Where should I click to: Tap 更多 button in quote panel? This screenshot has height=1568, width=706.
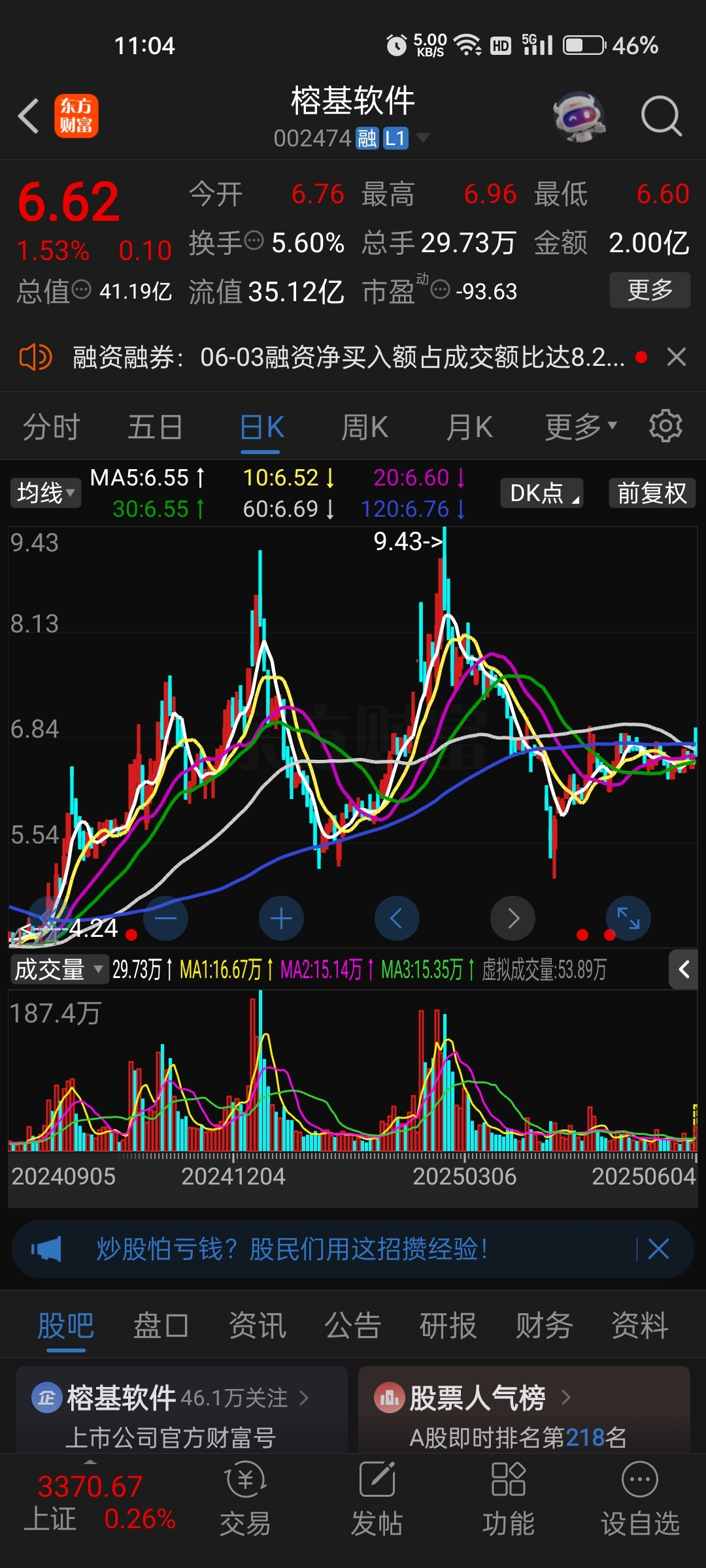[x=650, y=289]
